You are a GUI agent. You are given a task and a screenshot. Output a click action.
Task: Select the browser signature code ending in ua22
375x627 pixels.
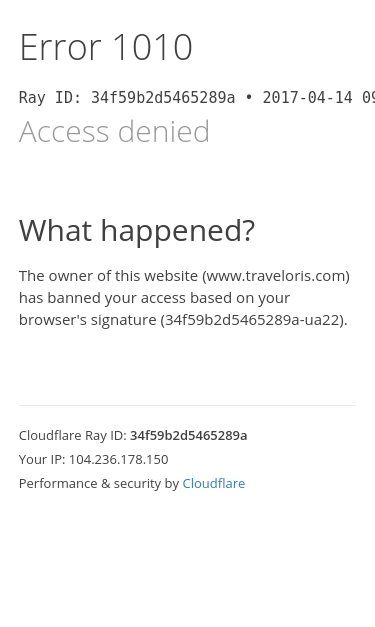pyautogui.click(x=253, y=320)
